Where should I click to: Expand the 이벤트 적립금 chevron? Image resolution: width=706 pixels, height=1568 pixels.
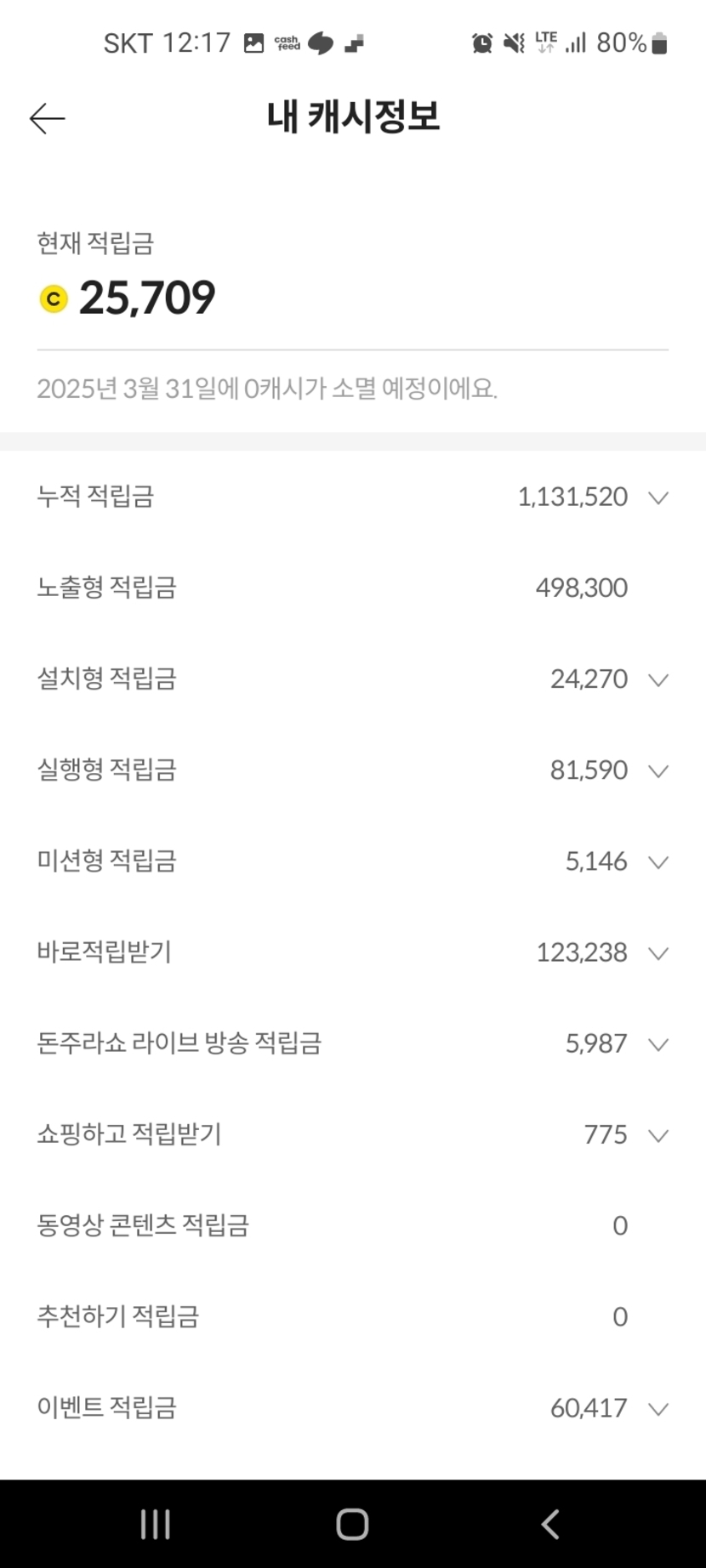658,1408
